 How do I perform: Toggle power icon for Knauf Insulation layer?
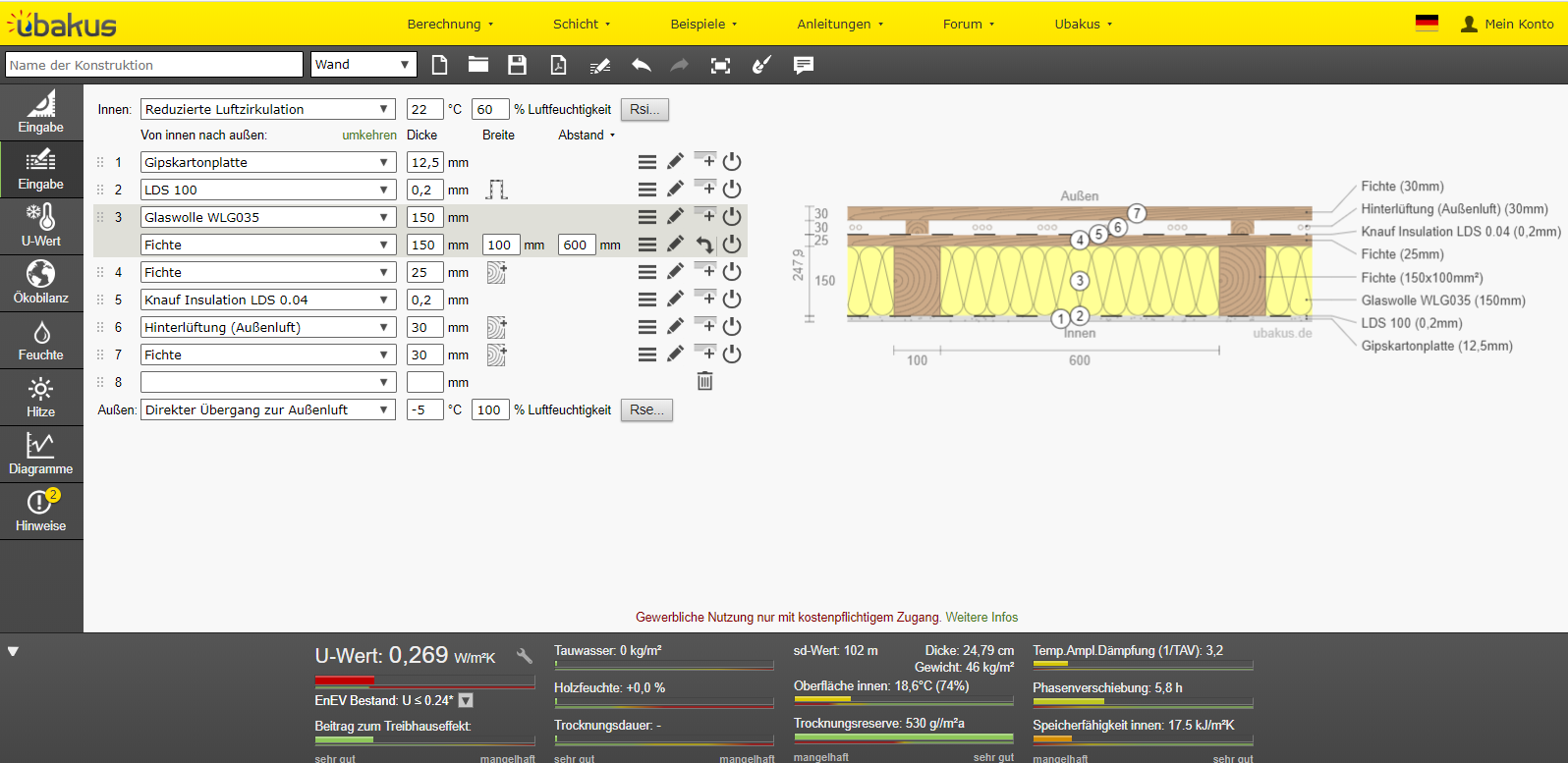(x=732, y=300)
